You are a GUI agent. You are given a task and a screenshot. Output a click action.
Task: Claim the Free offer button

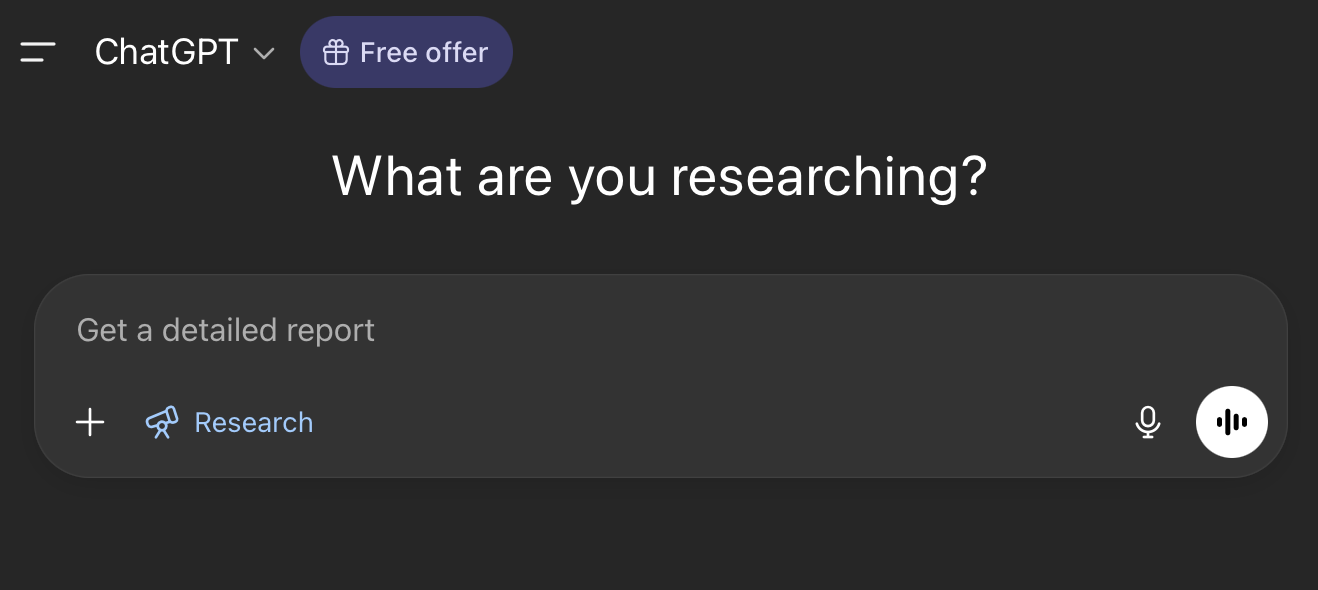point(406,52)
